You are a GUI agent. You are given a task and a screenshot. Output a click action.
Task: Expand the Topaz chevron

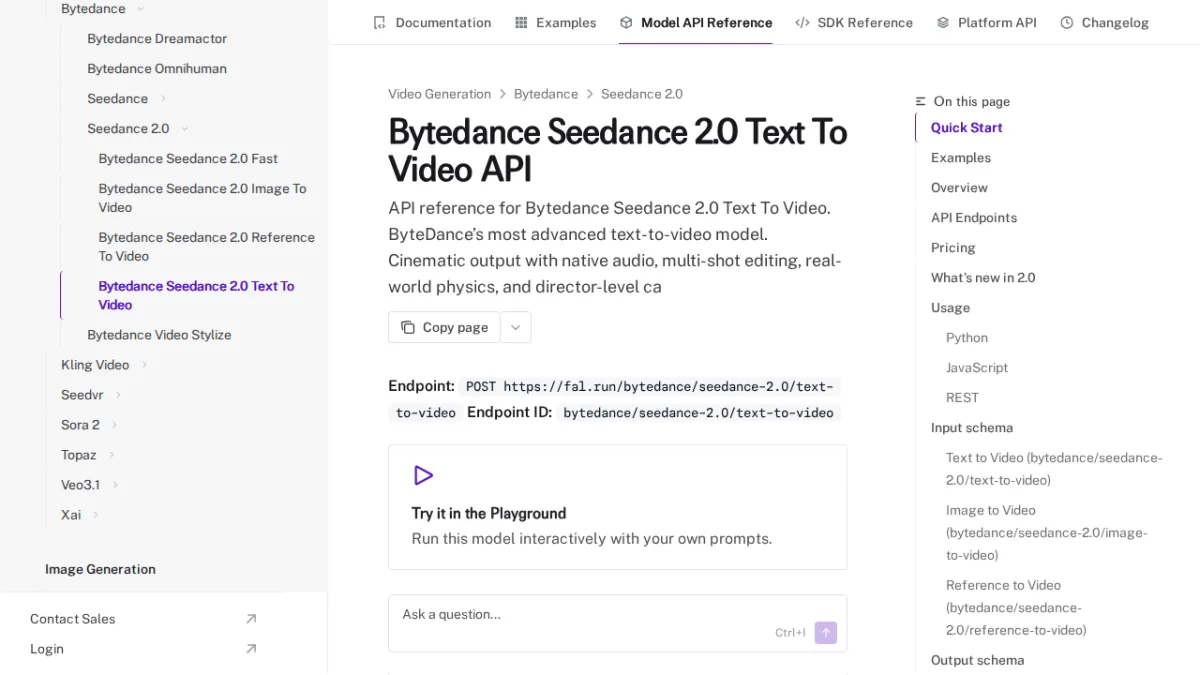(x=111, y=455)
